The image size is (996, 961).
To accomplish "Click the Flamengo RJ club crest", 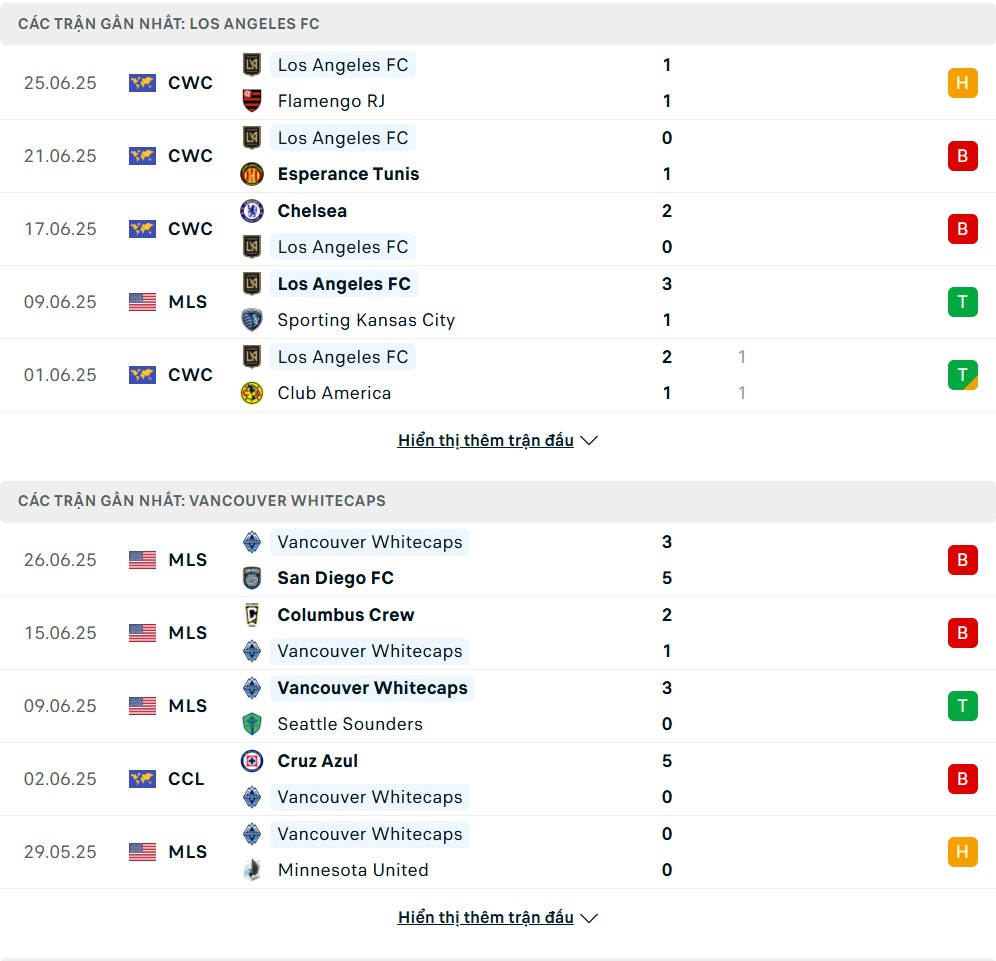I will click(x=252, y=101).
